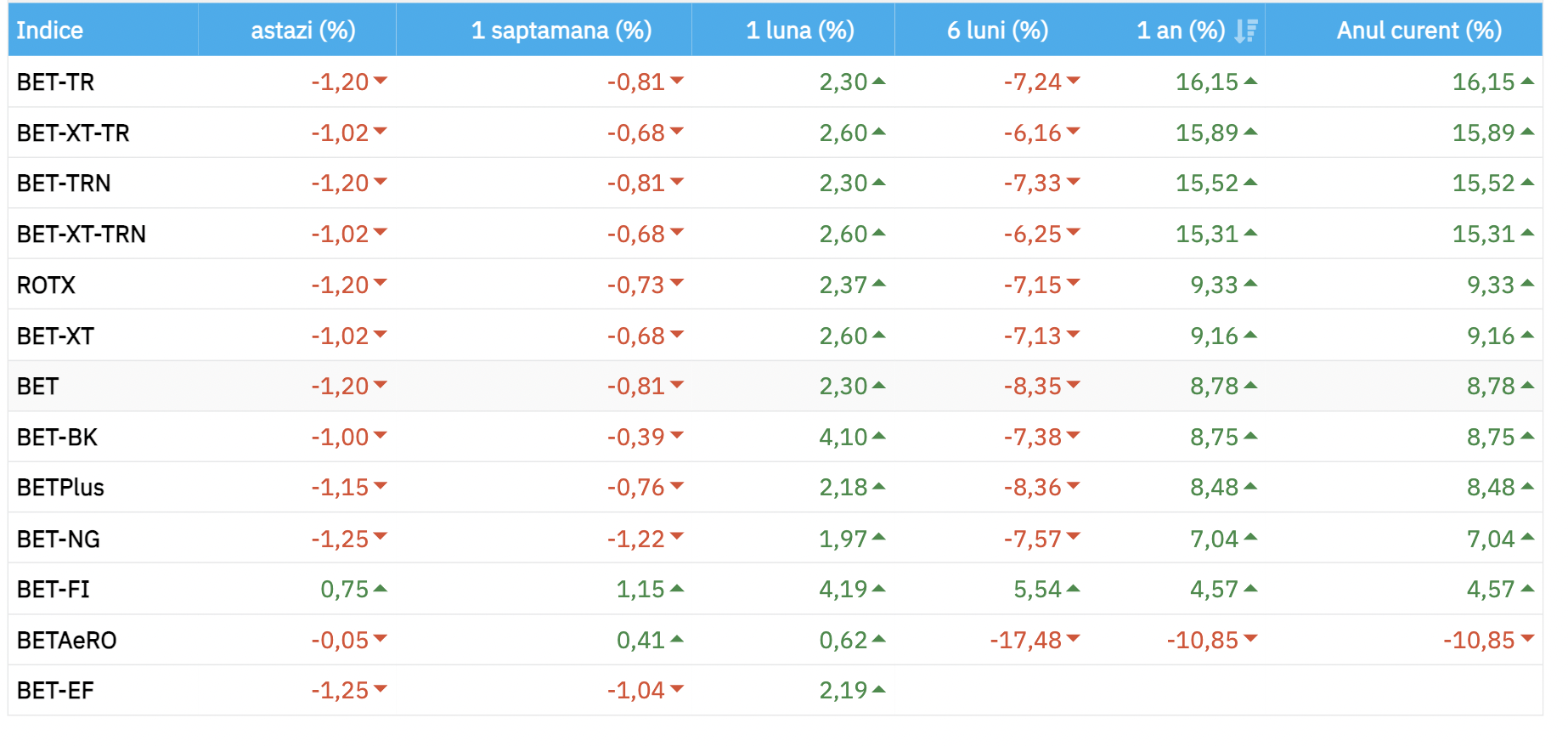Select the ROTX index name
The height and width of the screenshot is (746, 1568).
(46, 285)
